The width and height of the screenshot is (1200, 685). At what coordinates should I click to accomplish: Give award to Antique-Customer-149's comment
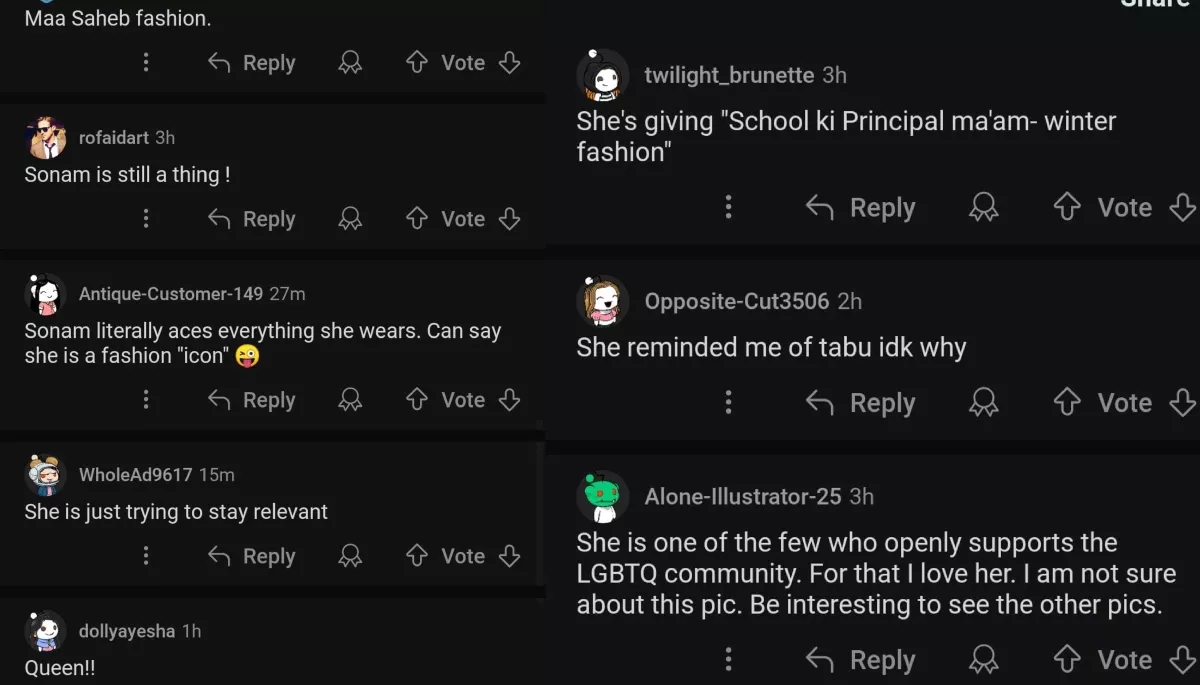click(350, 400)
